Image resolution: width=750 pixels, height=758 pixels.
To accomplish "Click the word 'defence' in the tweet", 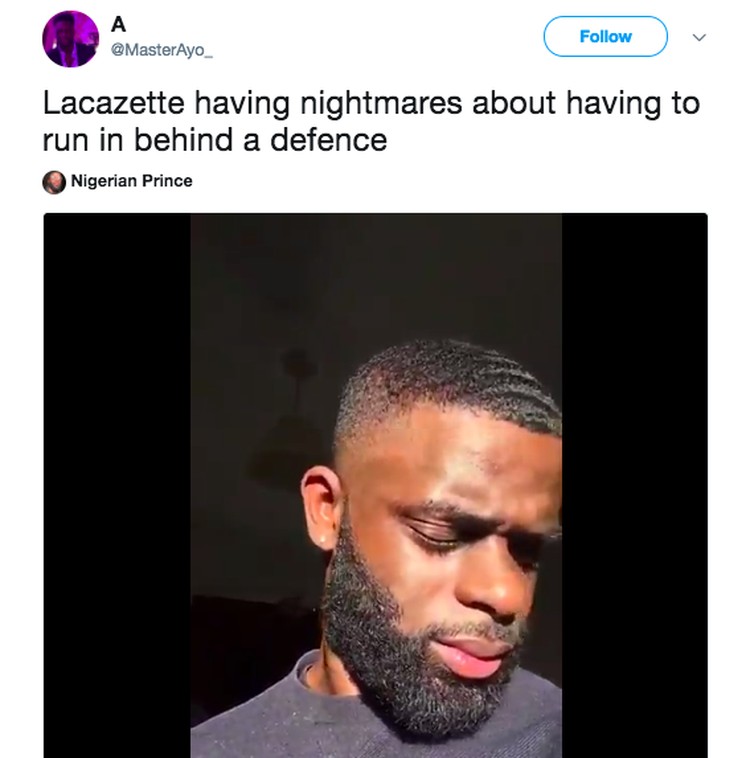I will 328,140.
